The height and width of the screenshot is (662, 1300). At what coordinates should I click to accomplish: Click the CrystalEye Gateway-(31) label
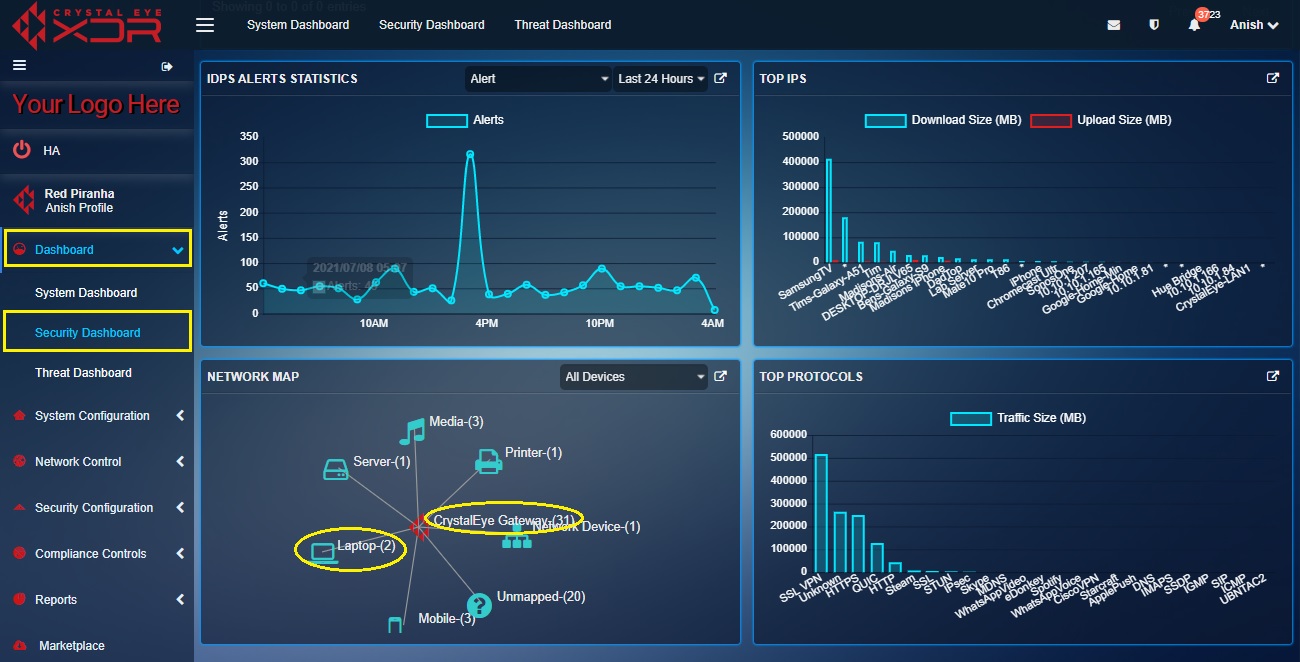pos(506,521)
